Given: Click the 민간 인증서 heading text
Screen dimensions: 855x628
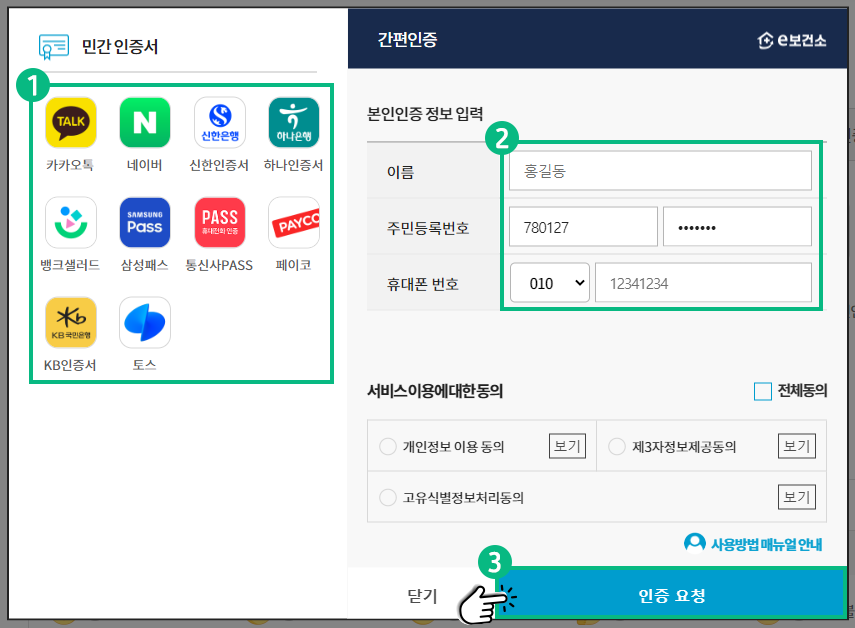Looking at the screenshot, I should (120, 46).
